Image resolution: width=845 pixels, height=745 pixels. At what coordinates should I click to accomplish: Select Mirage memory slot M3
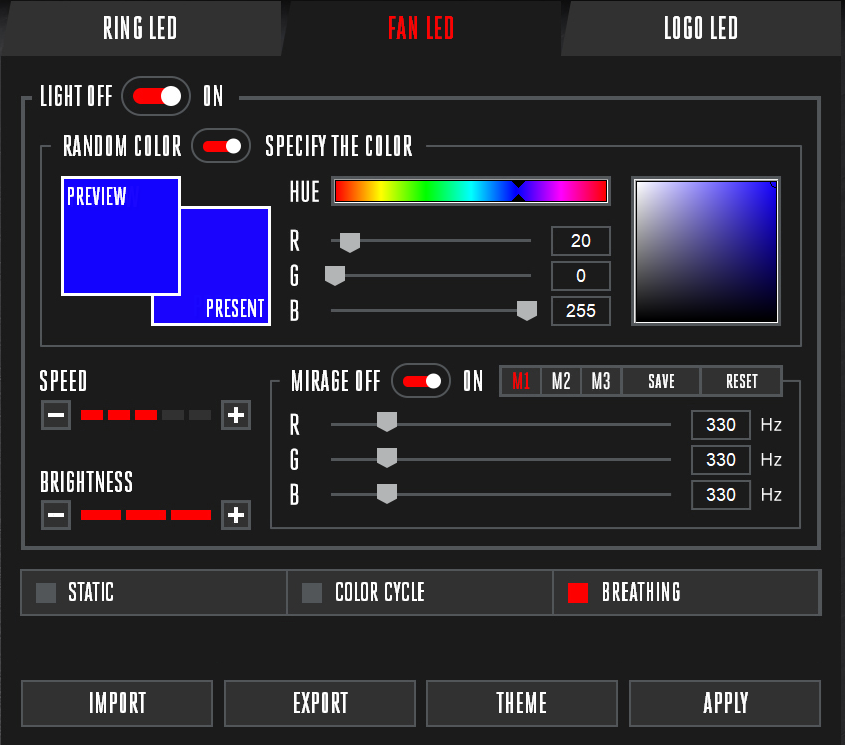pyautogui.click(x=600, y=381)
